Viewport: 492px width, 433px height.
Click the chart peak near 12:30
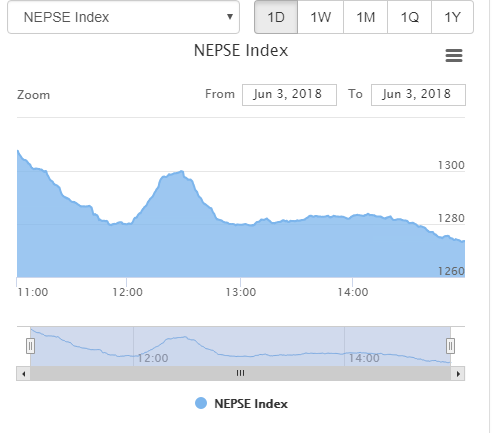(182, 171)
